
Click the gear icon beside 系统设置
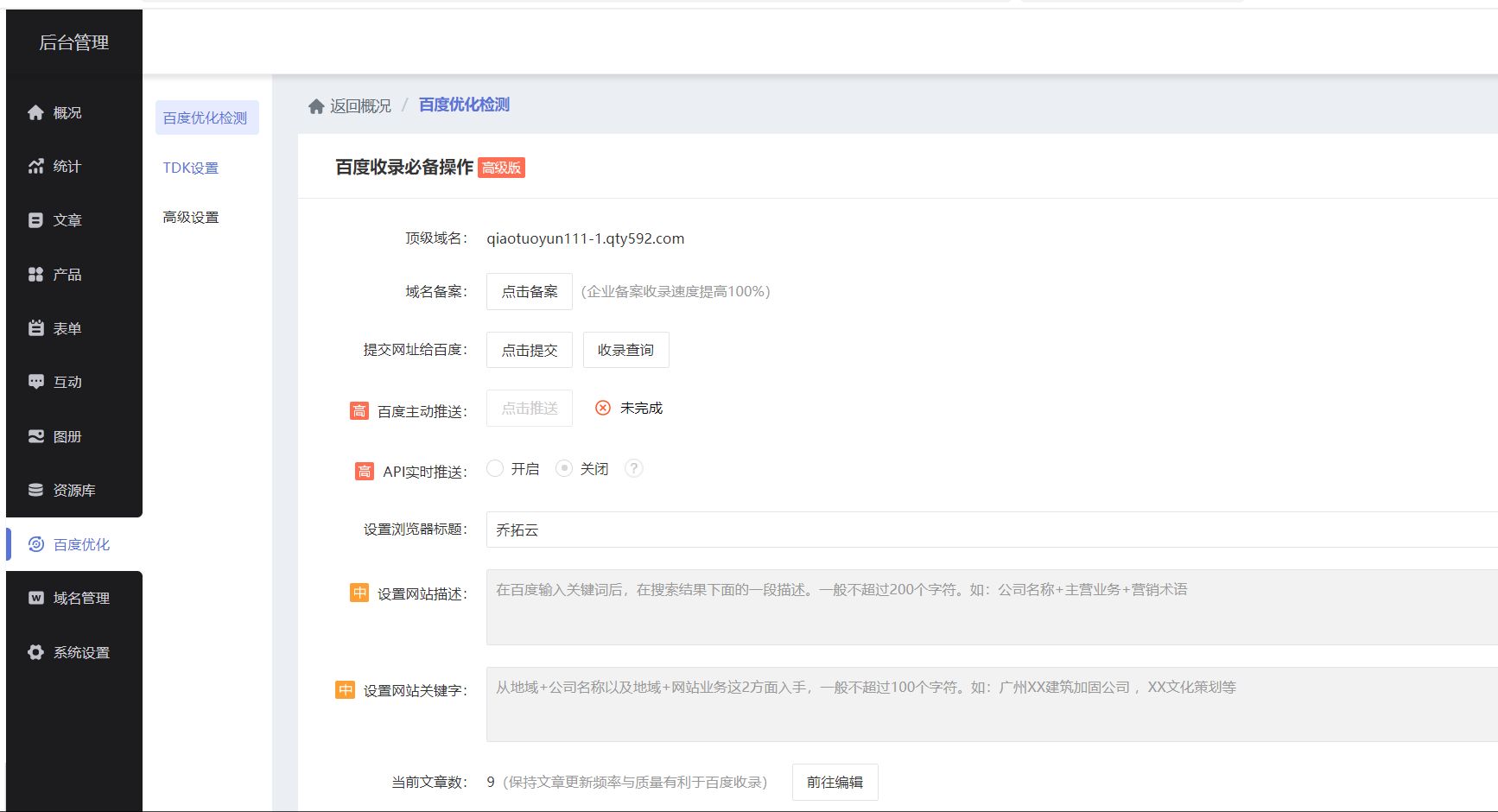pos(35,652)
